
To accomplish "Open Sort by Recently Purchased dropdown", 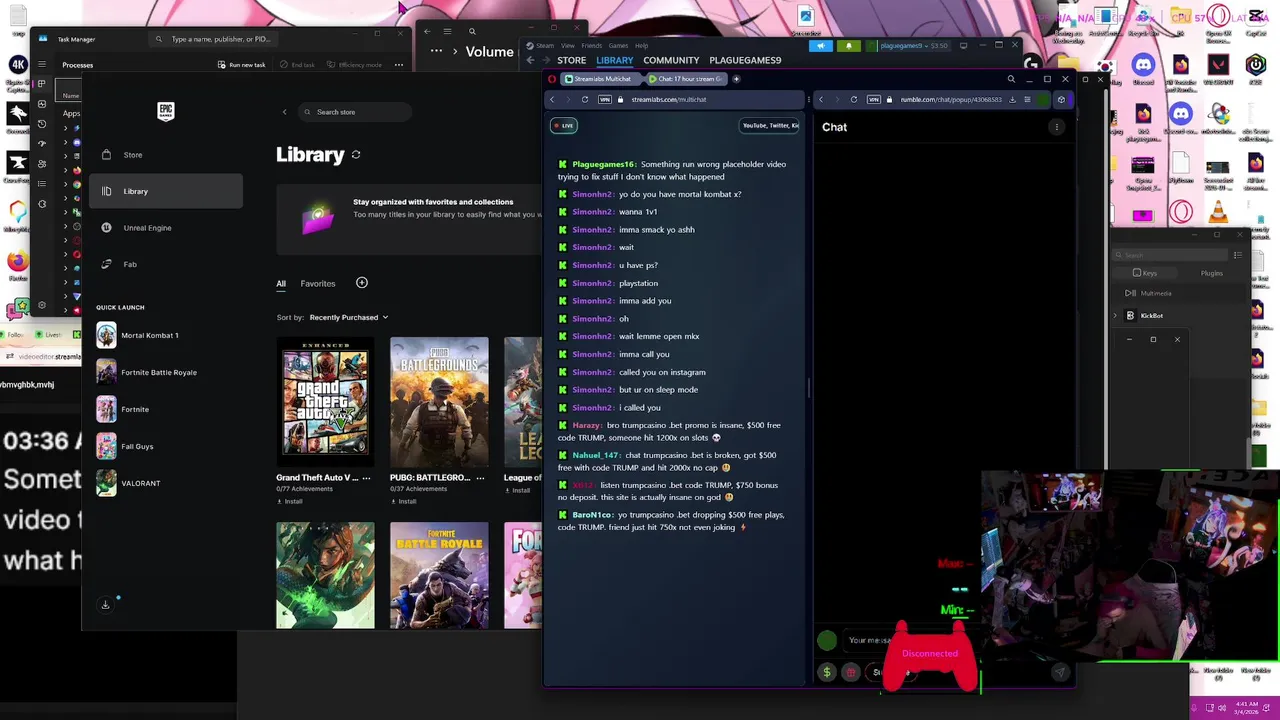I will (348, 317).
